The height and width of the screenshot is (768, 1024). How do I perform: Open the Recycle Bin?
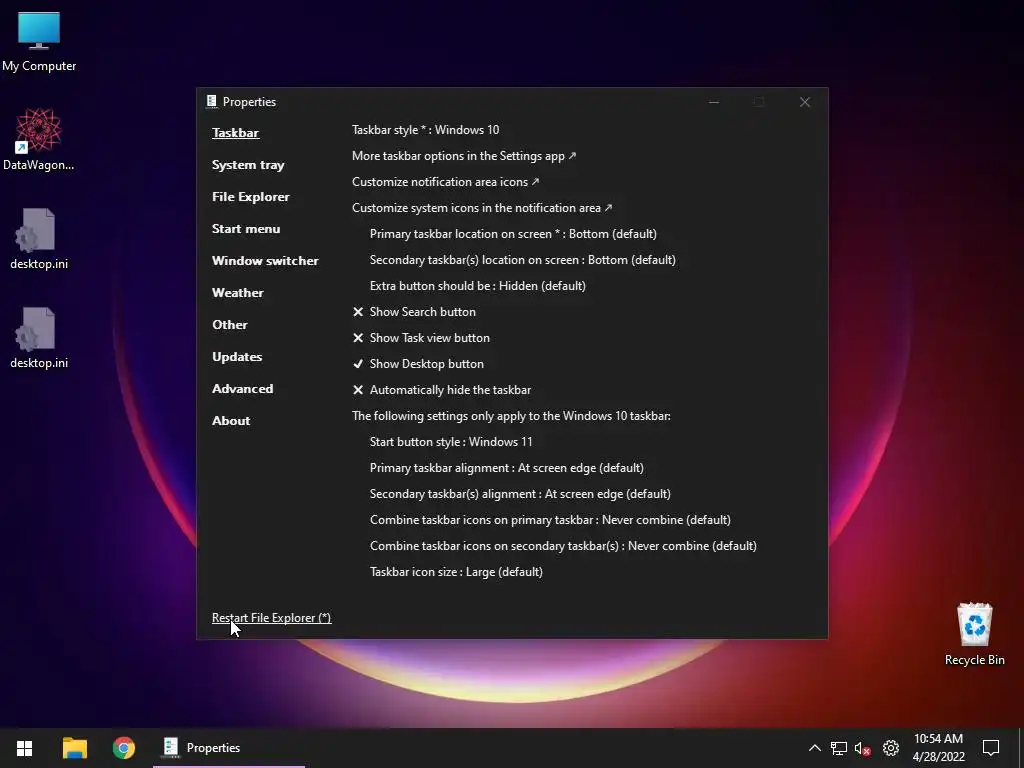coord(974,633)
